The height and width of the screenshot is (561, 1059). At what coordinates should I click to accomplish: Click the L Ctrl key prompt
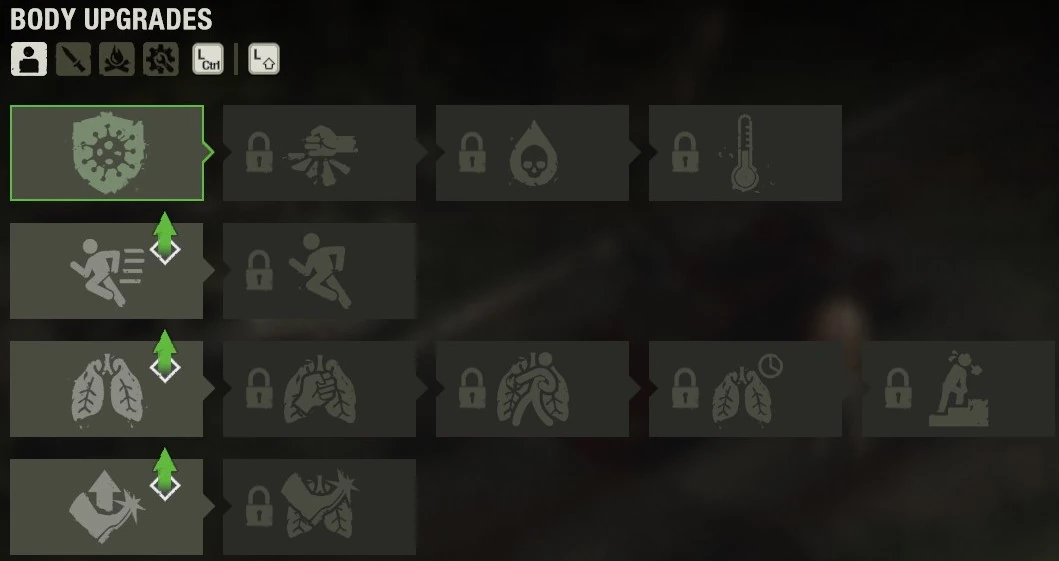point(208,59)
